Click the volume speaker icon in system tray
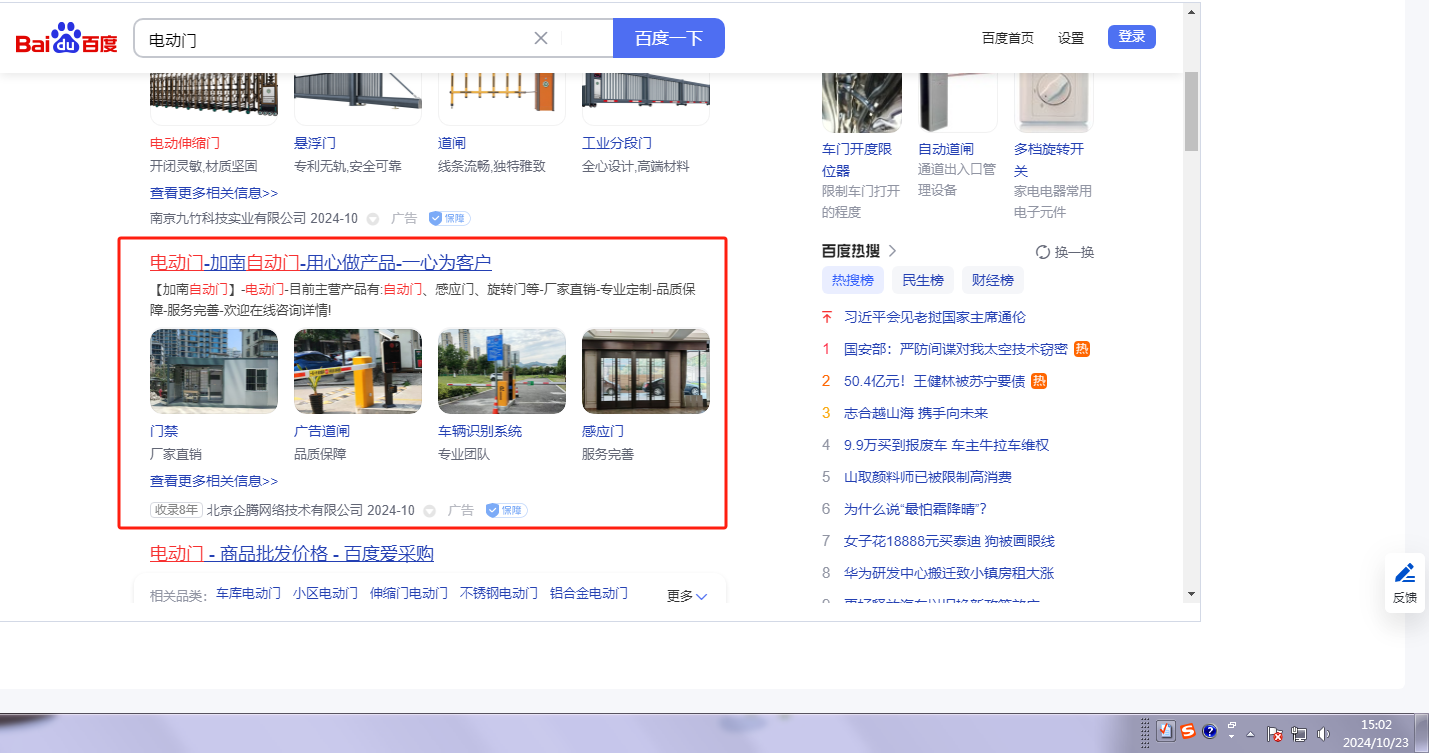The width and height of the screenshot is (1429, 753). pyautogui.click(x=1324, y=733)
